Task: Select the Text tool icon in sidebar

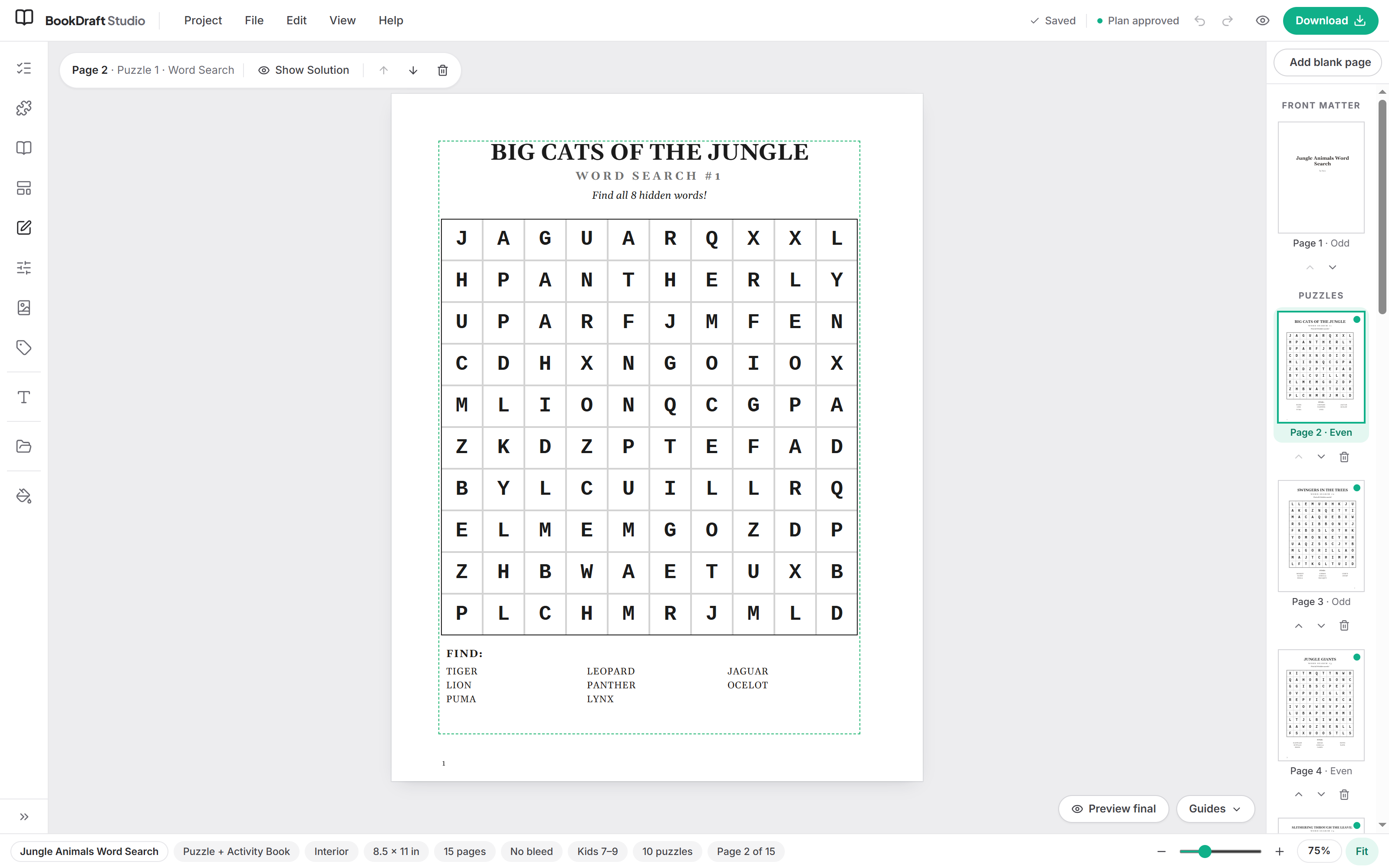Action: 23,397
